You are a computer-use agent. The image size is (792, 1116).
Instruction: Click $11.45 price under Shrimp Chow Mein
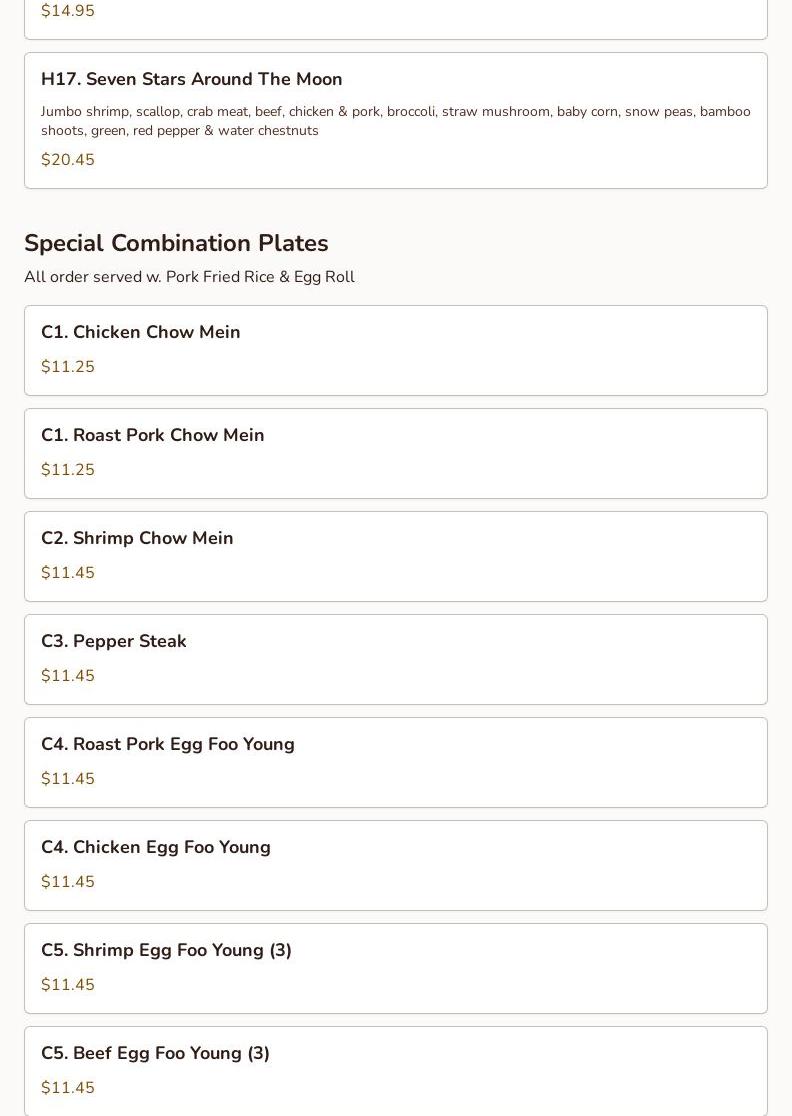[x=68, y=573]
